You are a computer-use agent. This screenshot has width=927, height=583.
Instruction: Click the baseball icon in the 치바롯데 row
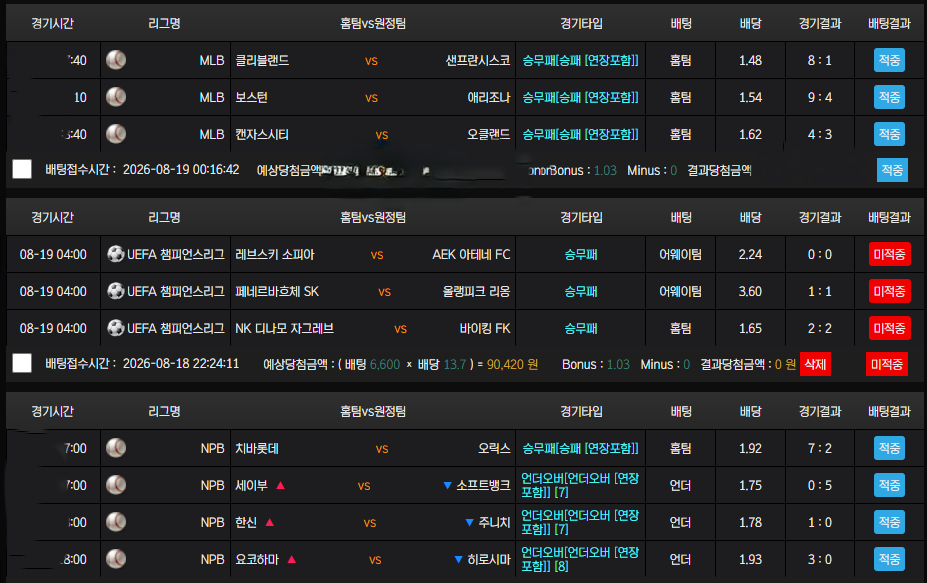[x=116, y=448]
